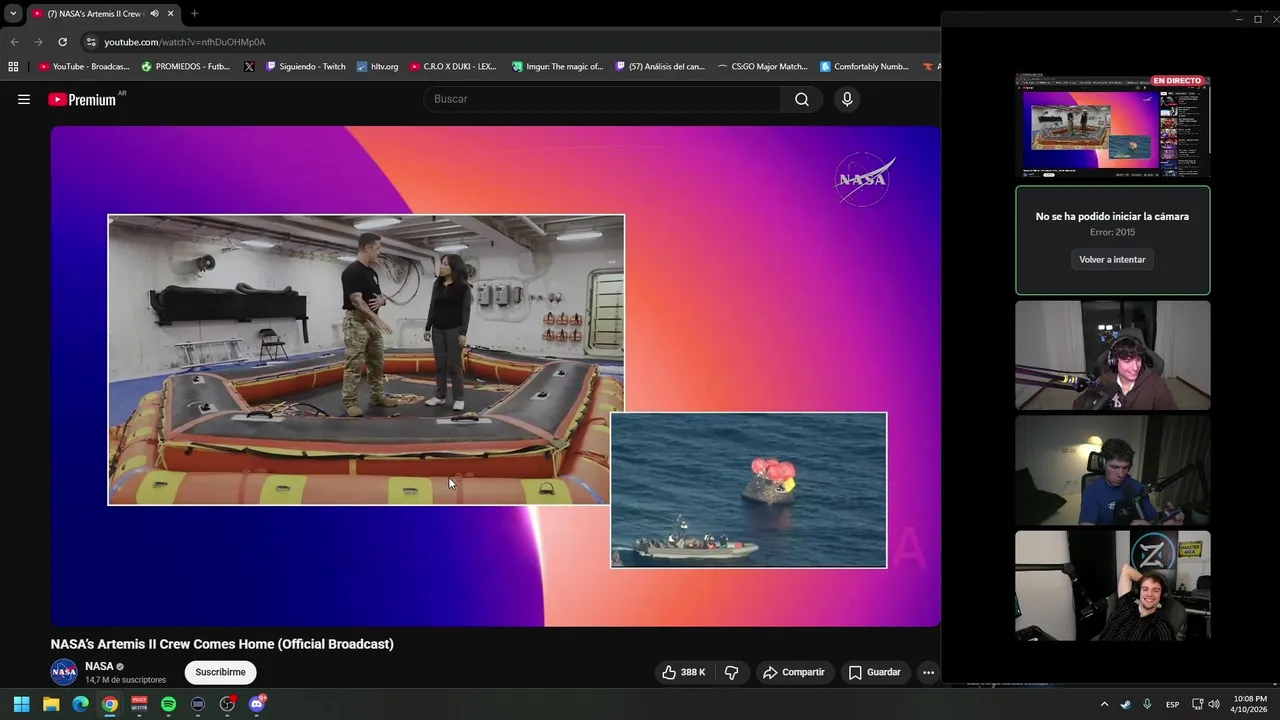1280x720 pixels.
Task: Start voice search with microphone icon
Action: [x=847, y=99]
